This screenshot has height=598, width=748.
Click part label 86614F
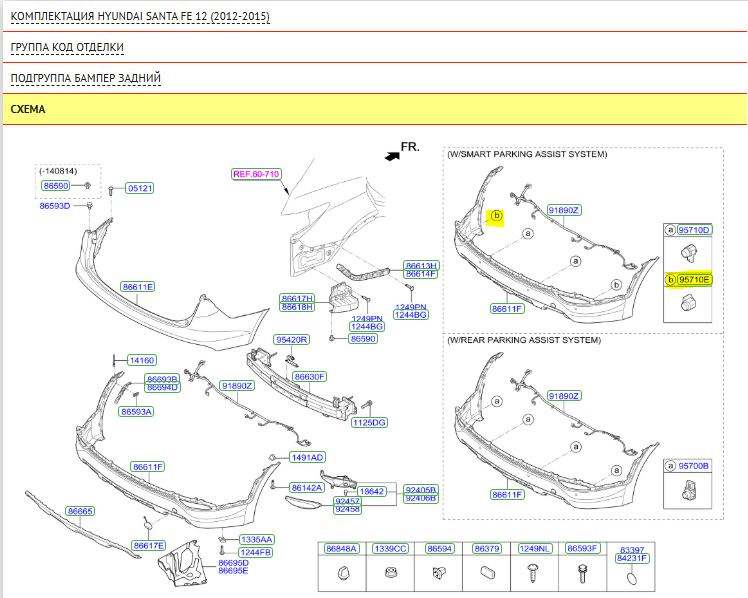click(x=421, y=274)
